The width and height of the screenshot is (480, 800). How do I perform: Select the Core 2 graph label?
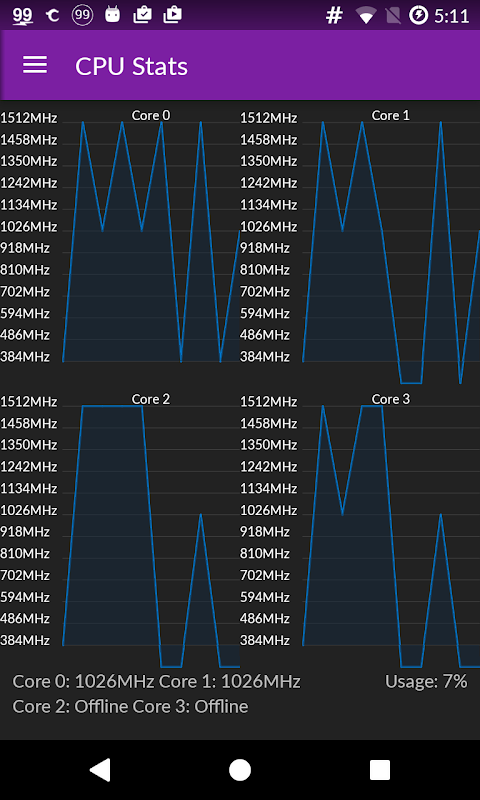tap(151, 399)
